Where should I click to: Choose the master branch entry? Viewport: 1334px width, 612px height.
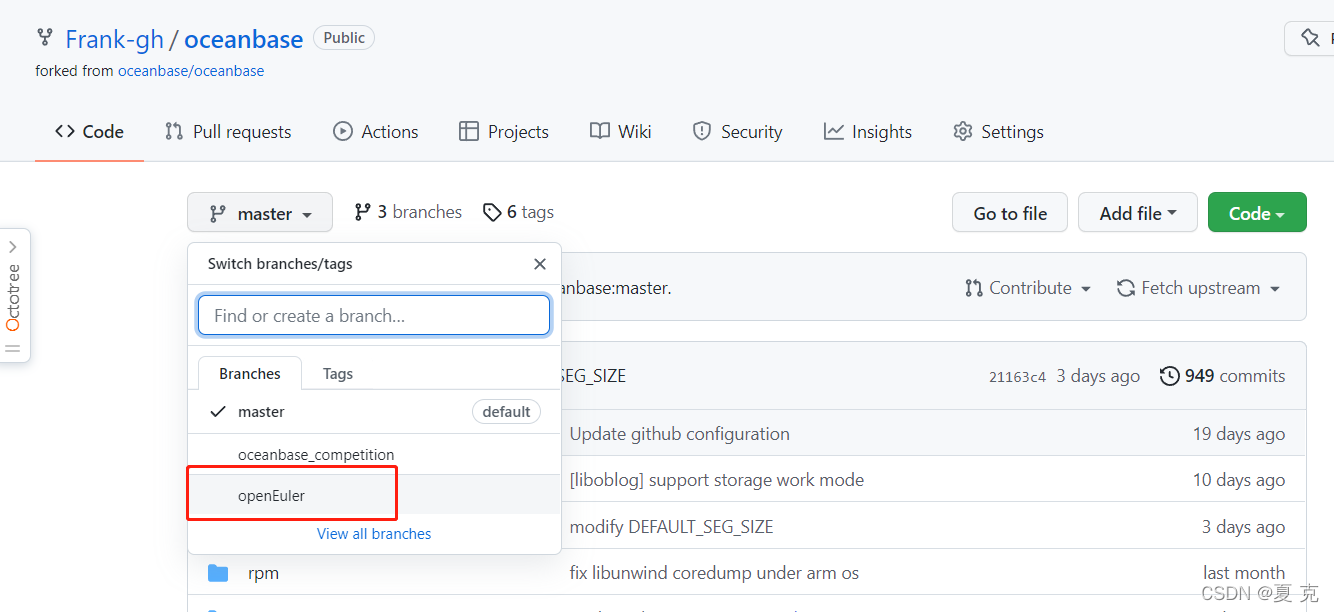click(x=374, y=411)
